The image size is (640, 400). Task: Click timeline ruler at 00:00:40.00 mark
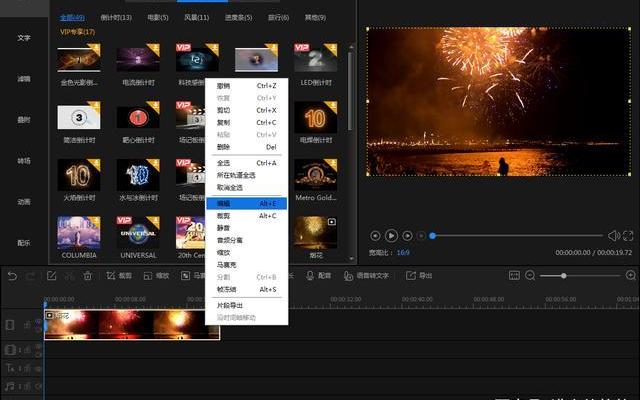coord(417,300)
